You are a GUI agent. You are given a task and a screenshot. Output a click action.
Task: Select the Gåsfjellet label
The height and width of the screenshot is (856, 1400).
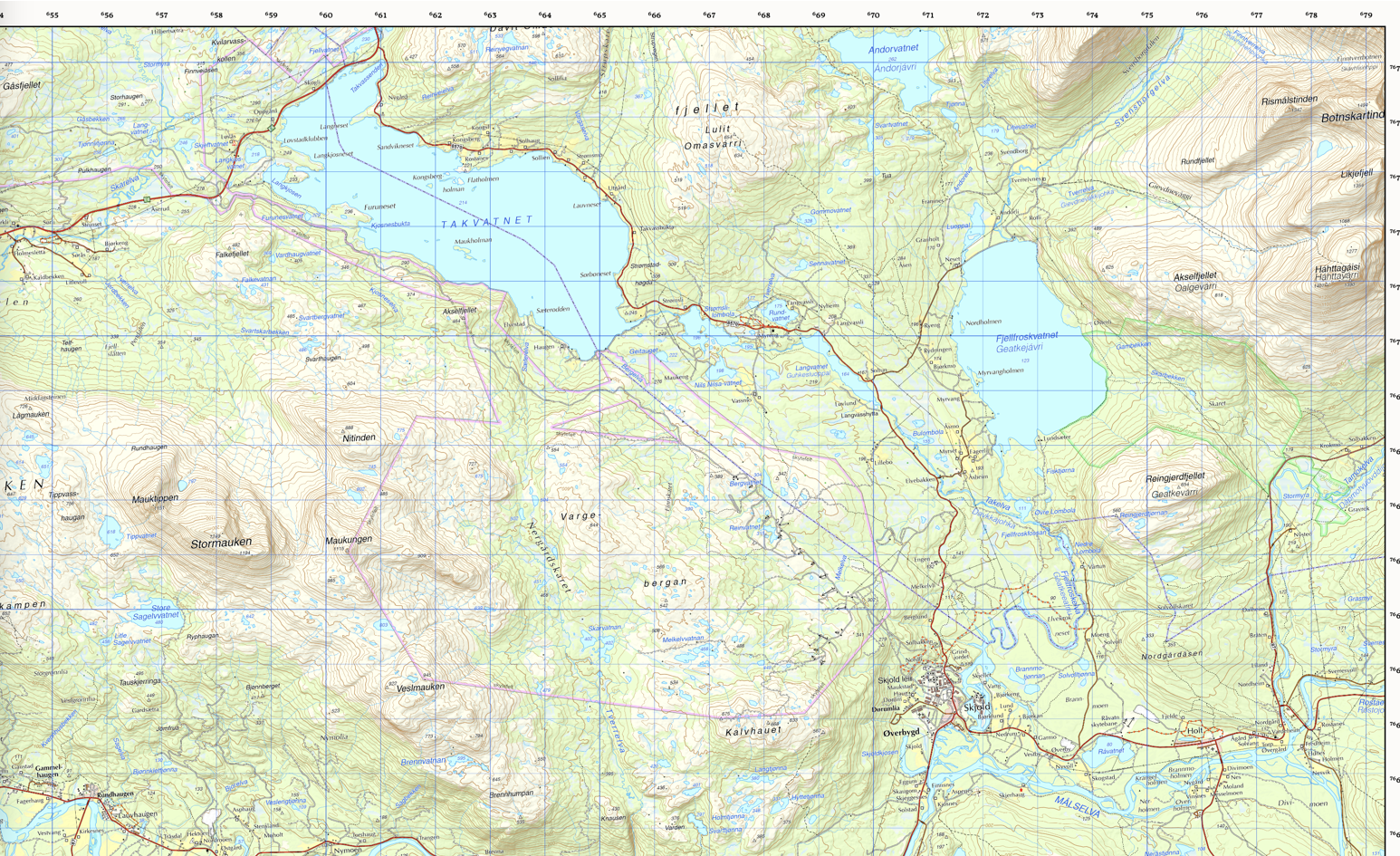(22, 86)
